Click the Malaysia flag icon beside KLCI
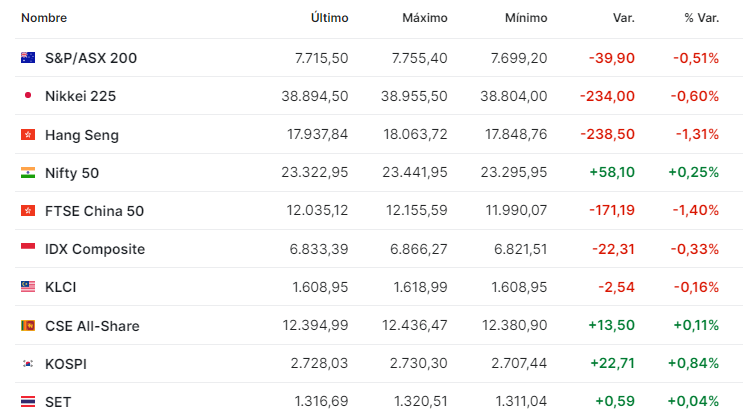The width and height of the screenshot is (743, 420). [x=28, y=287]
